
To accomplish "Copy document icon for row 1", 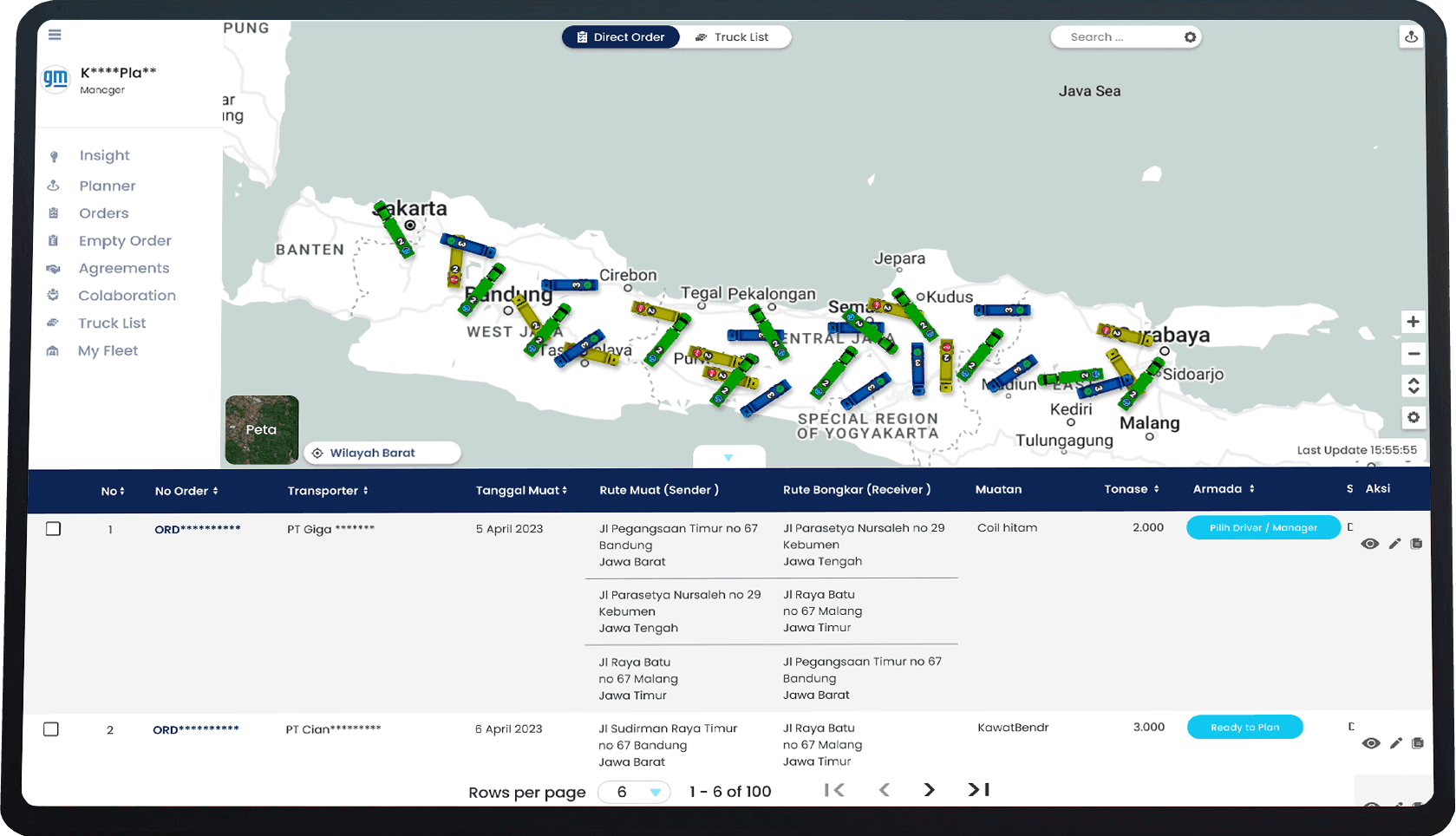I will [x=1416, y=544].
